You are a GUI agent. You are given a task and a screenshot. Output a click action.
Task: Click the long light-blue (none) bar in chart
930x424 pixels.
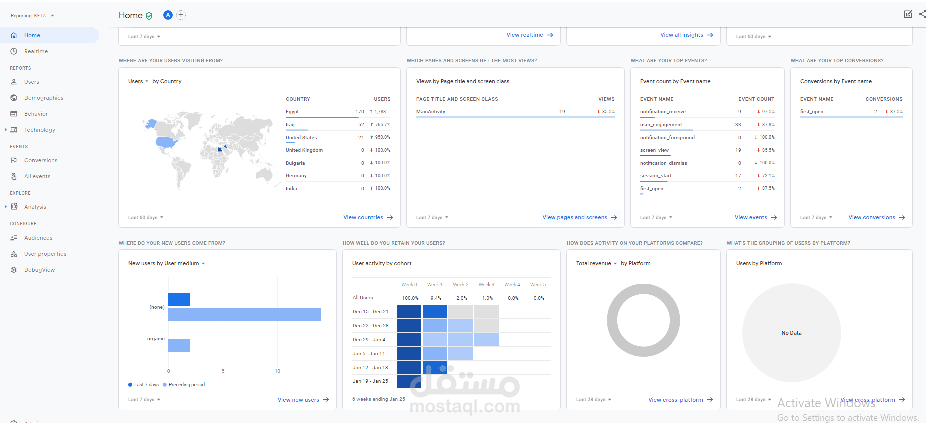coord(244,314)
